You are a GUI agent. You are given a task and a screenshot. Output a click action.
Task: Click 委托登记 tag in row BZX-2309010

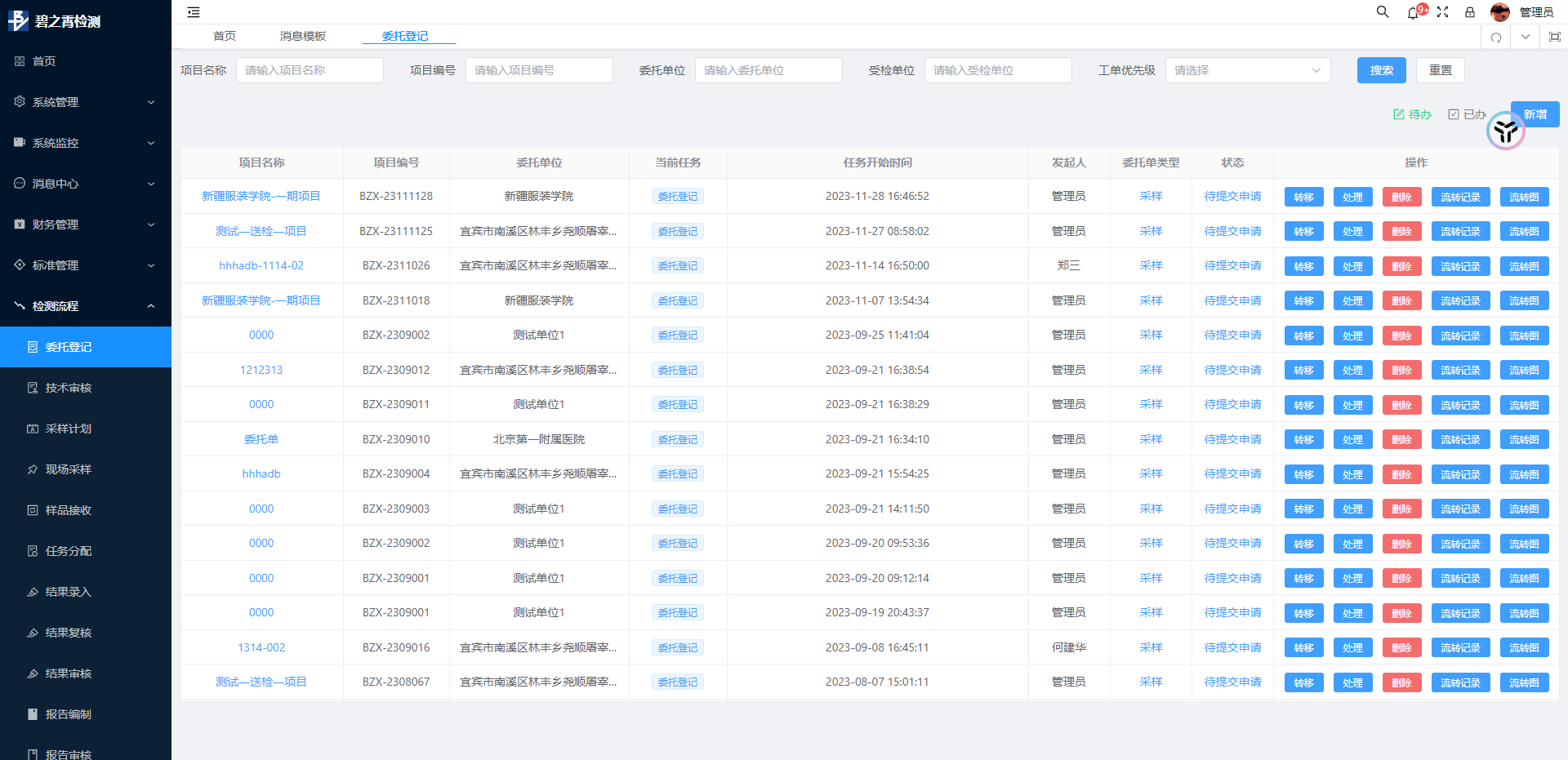[678, 439]
